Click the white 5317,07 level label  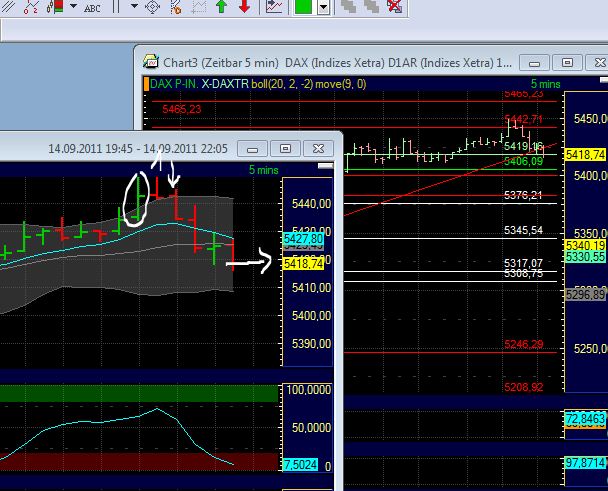523,263
